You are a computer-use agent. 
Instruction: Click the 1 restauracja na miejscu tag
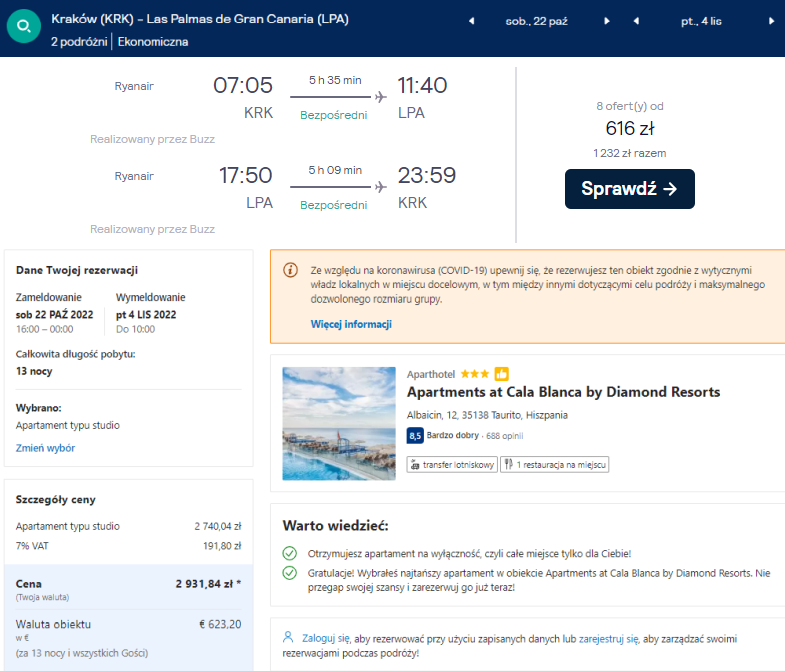[554, 464]
